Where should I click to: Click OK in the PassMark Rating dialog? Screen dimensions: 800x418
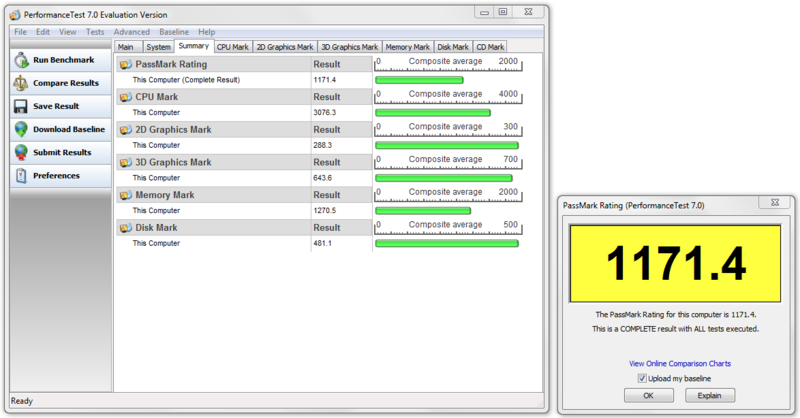click(x=648, y=396)
